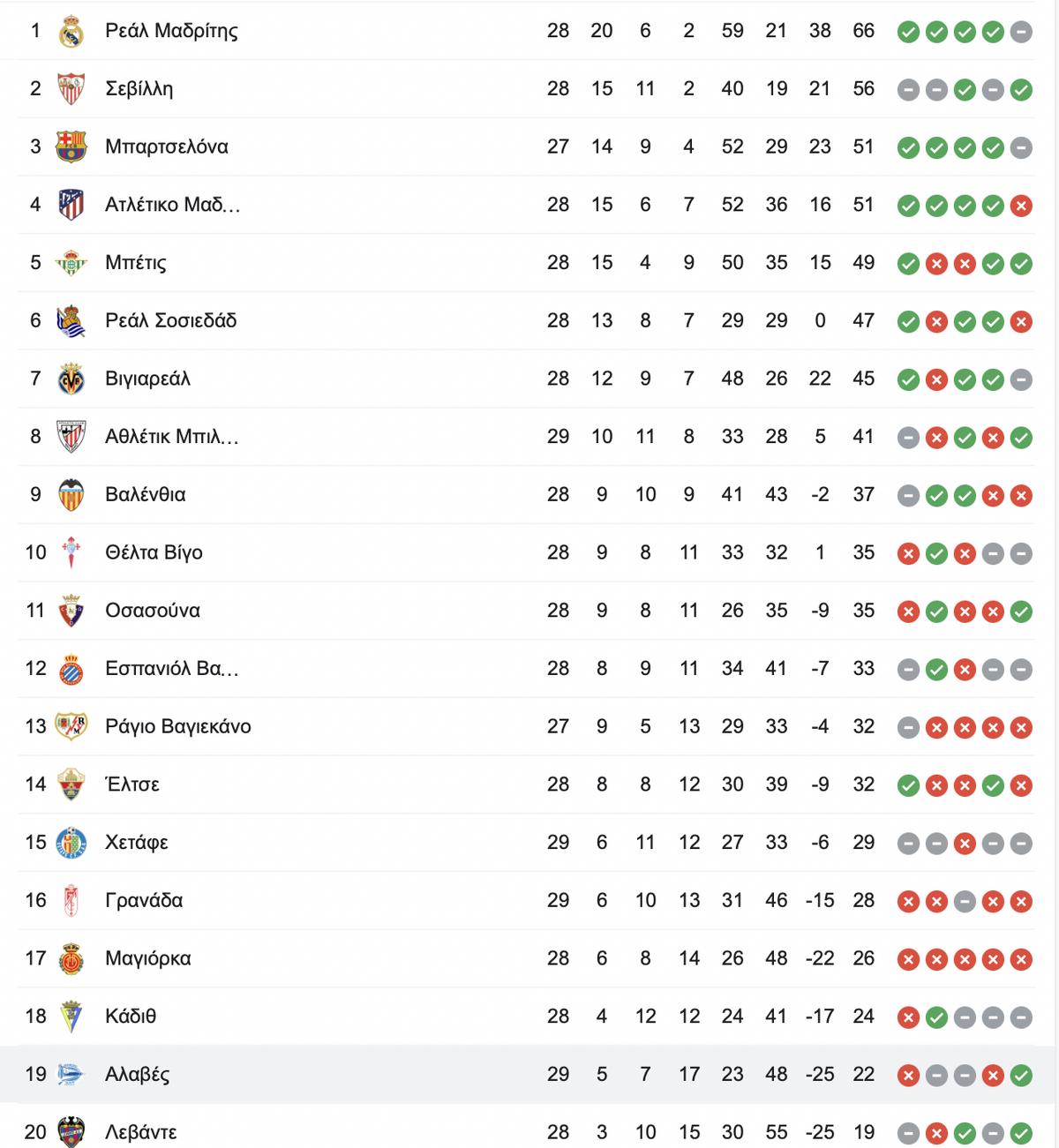
Task: Click the Betis club crest
Action: pyautogui.click(x=71, y=263)
